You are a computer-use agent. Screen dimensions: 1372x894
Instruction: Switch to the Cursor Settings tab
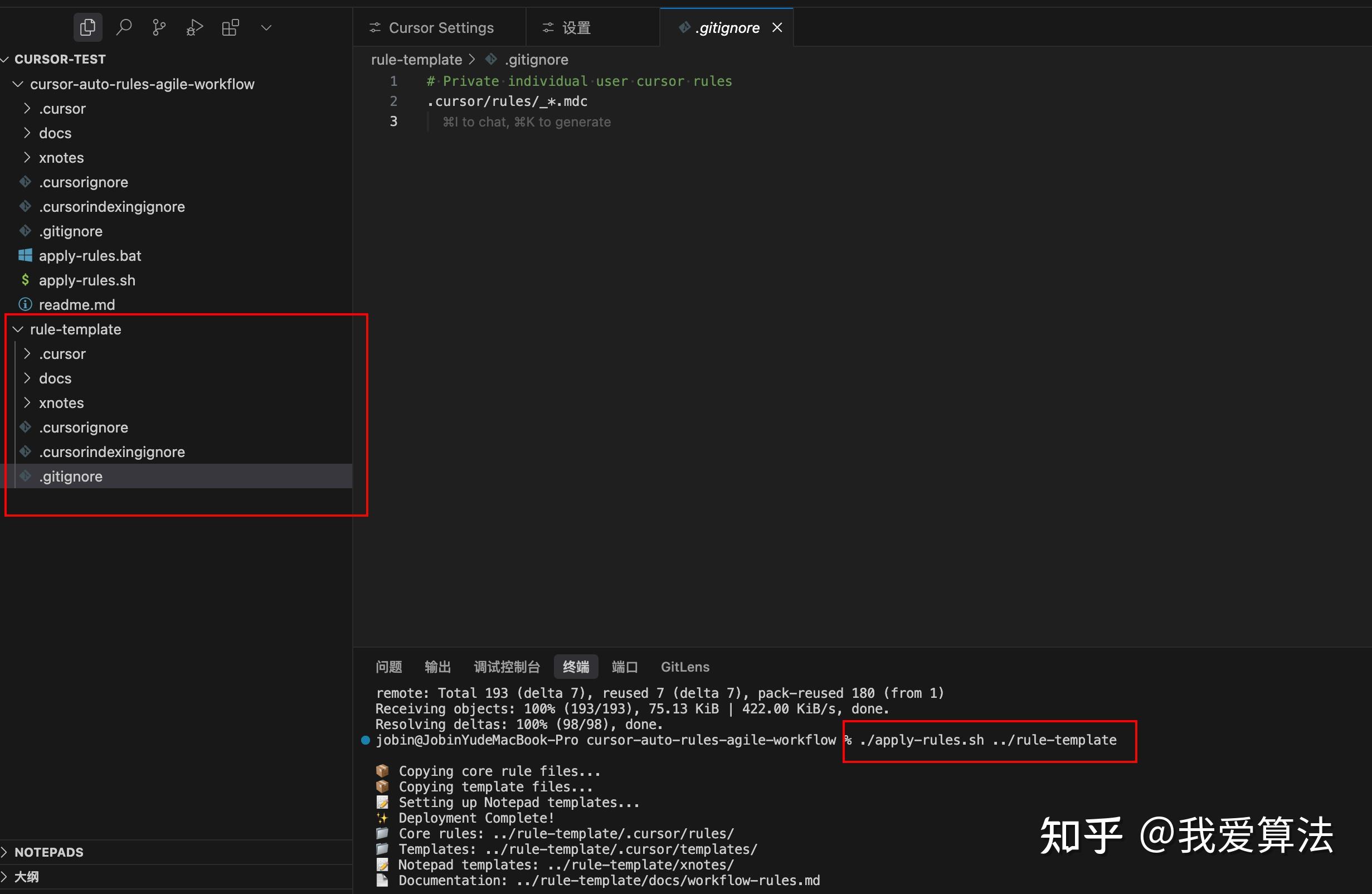[x=440, y=28]
